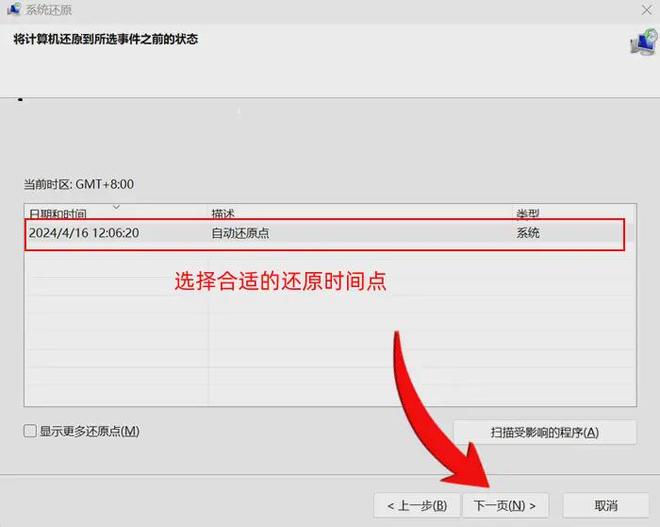Image resolution: width=660 pixels, height=527 pixels.
Task: Click the 当前时区: GMT+8:00 label
Action: (79, 184)
